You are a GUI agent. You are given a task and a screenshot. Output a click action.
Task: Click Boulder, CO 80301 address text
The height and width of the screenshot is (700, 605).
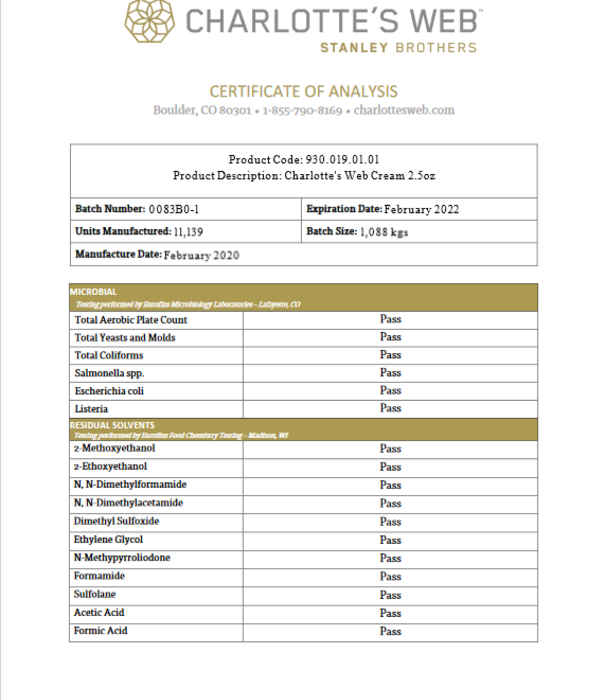(202, 110)
